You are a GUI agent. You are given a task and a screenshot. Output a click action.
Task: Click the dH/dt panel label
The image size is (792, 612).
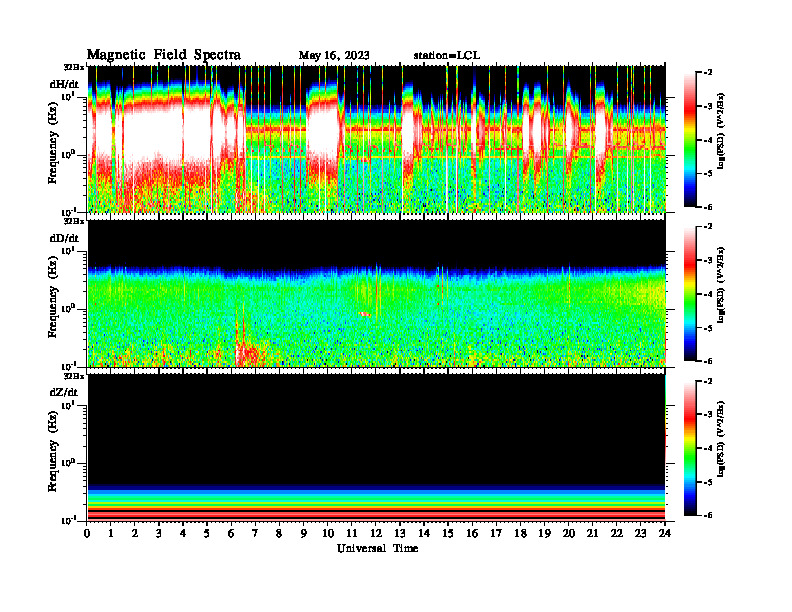(64, 83)
